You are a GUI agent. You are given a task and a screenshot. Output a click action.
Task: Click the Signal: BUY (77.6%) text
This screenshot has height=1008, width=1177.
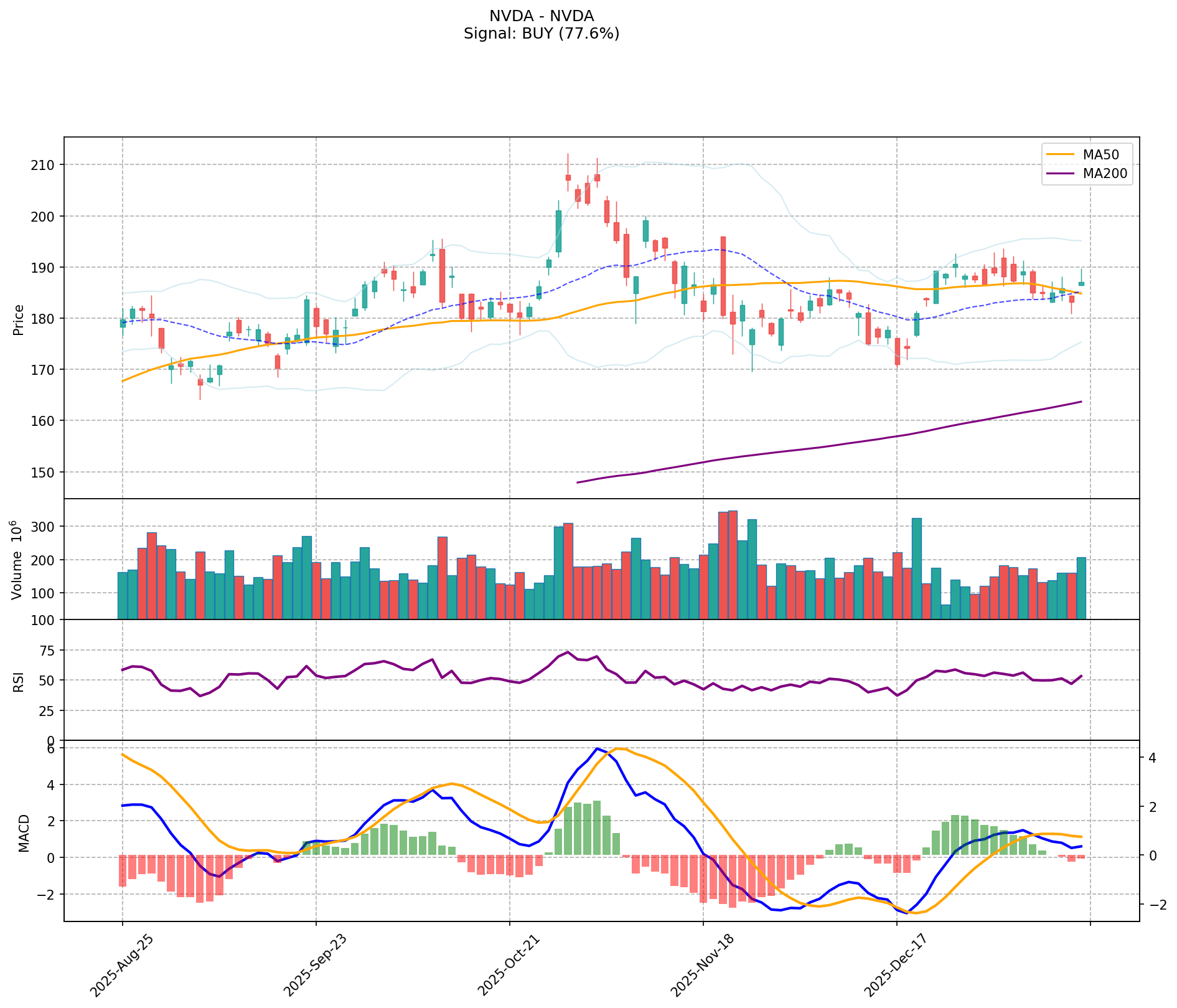point(541,34)
